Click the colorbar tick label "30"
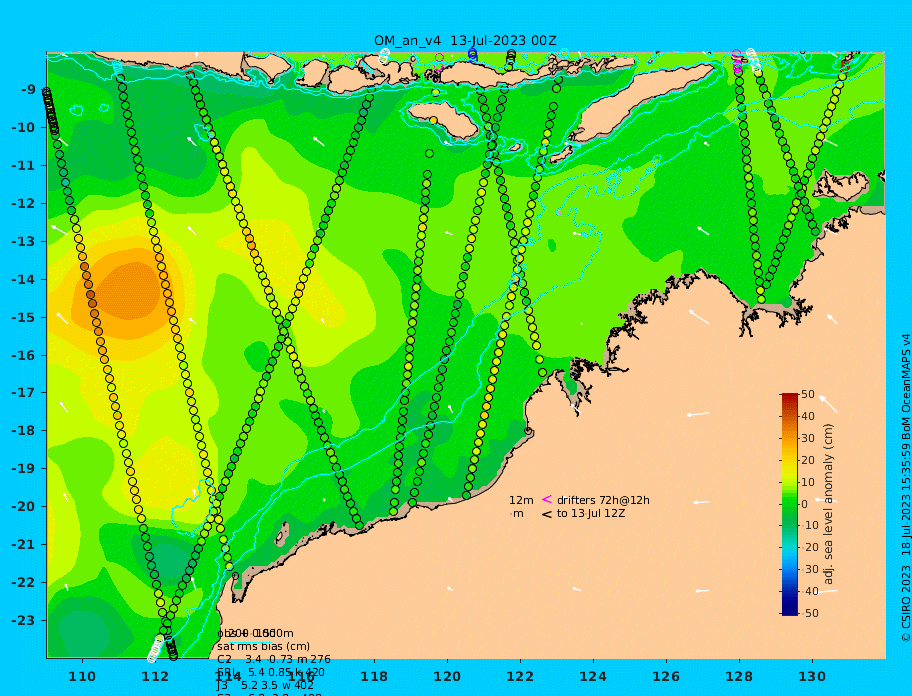 point(808,438)
